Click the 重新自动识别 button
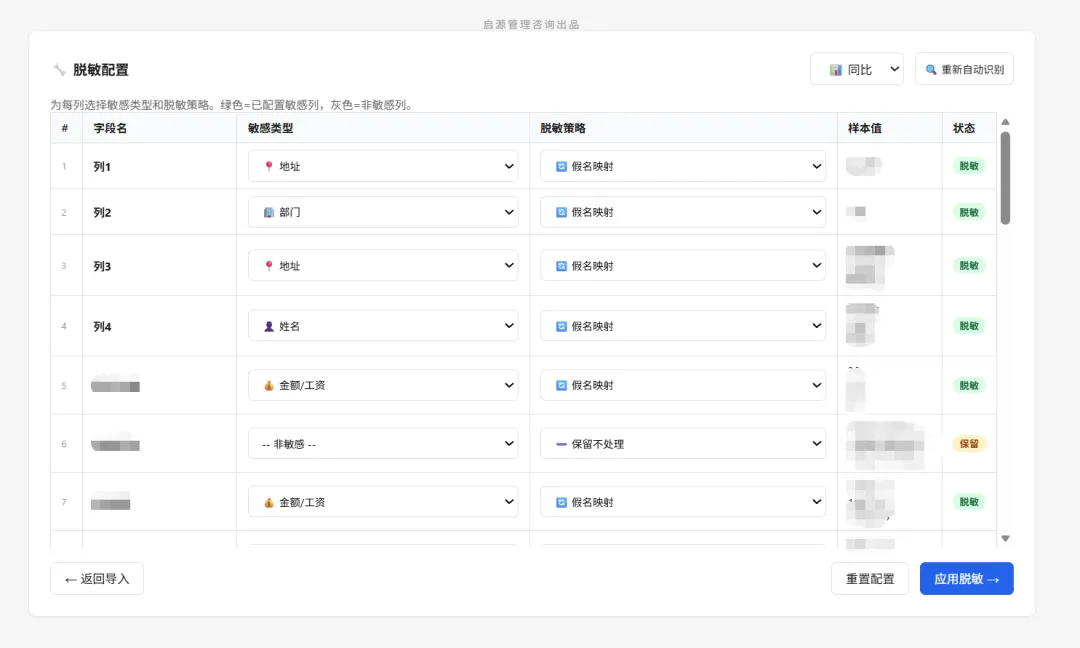This screenshot has height=648, width=1080. (964, 69)
